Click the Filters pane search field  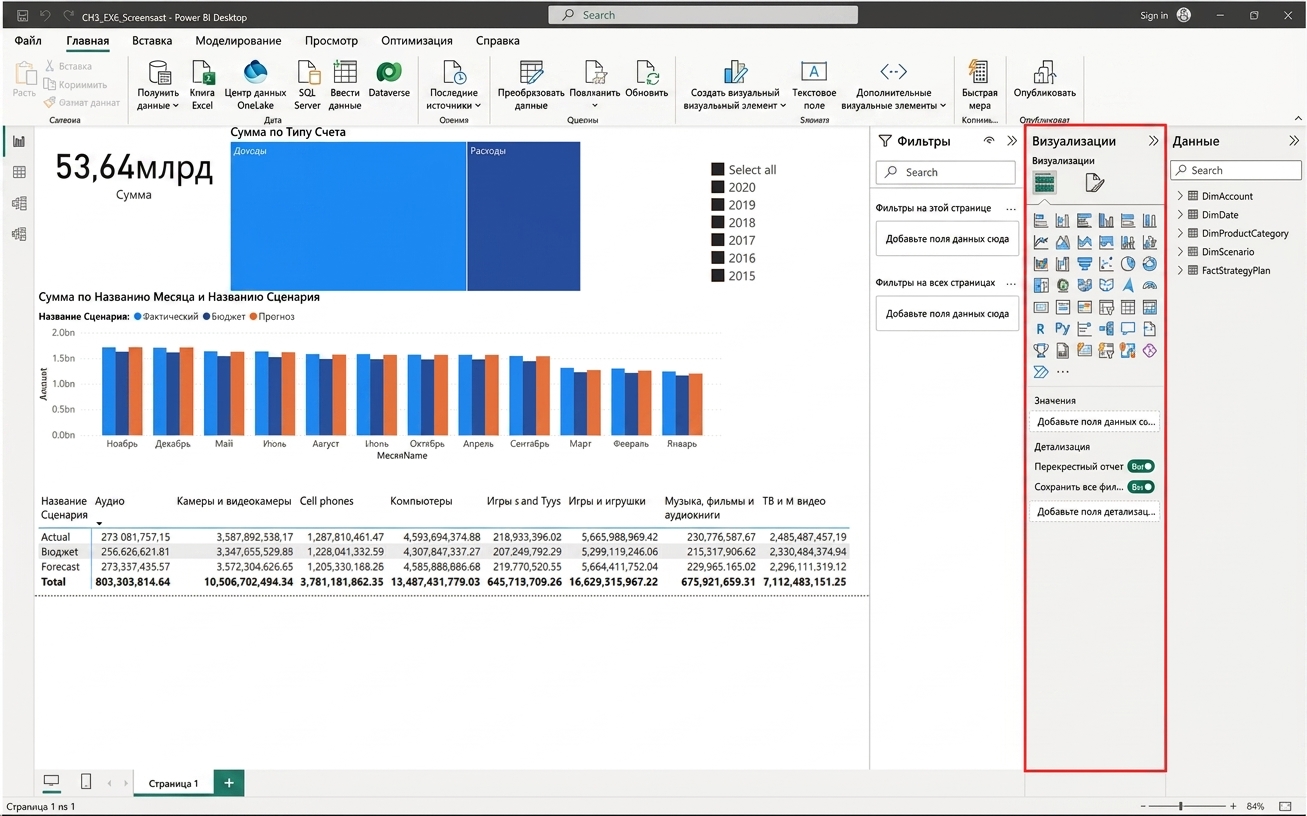pyautogui.click(x=946, y=172)
